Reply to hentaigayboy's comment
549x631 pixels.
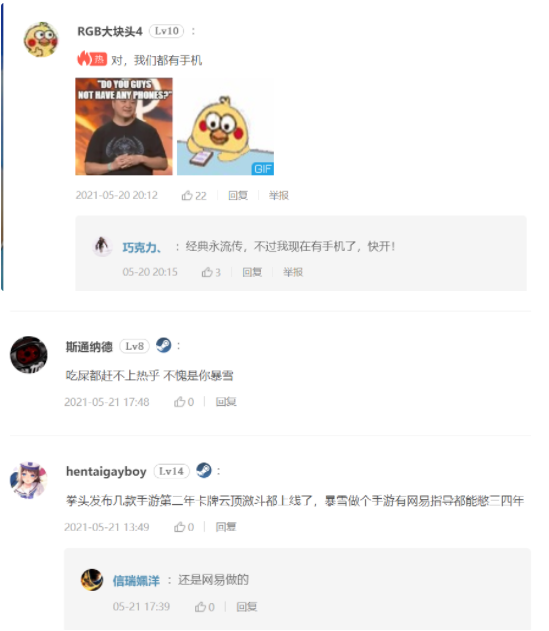[226, 527]
